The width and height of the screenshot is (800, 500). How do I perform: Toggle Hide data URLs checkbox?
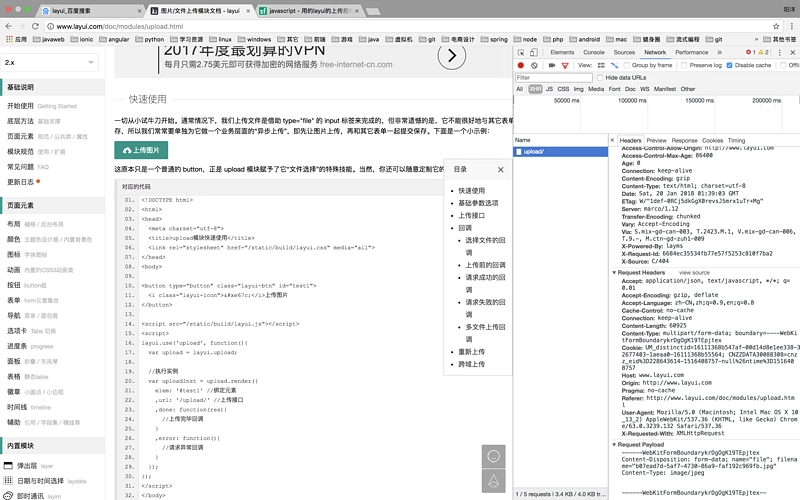click(600, 78)
